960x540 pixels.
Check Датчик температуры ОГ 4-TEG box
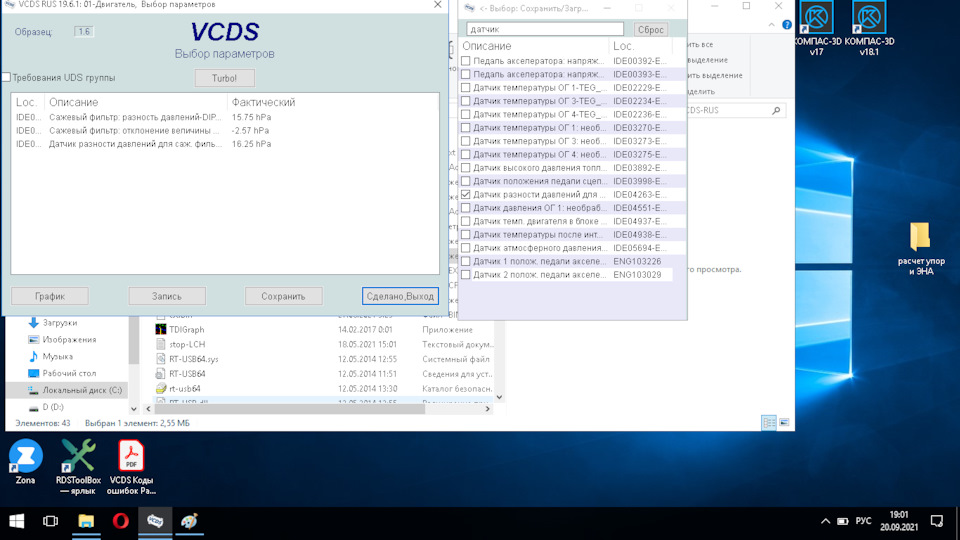tap(466, 114)
